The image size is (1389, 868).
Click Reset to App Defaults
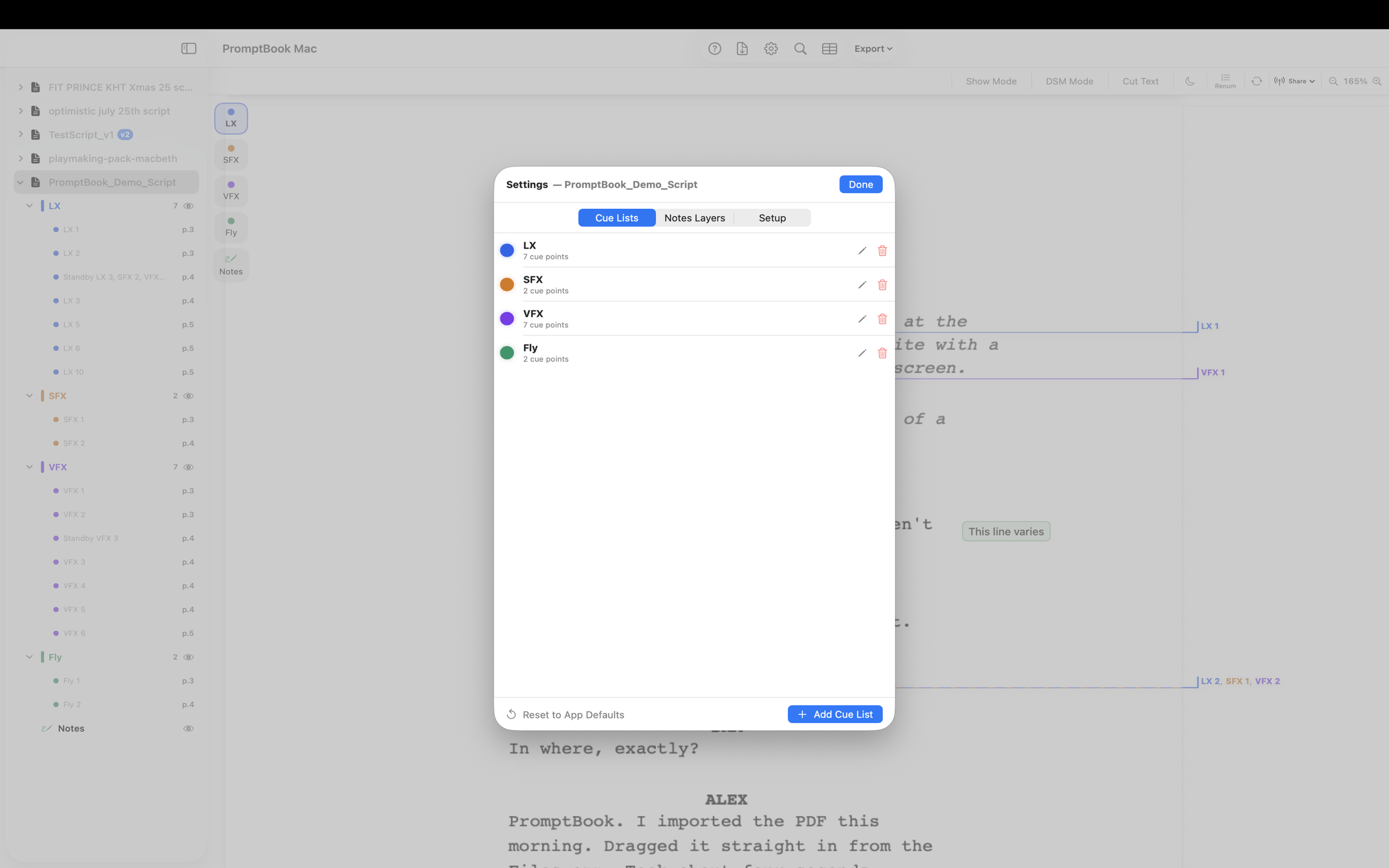565,715
